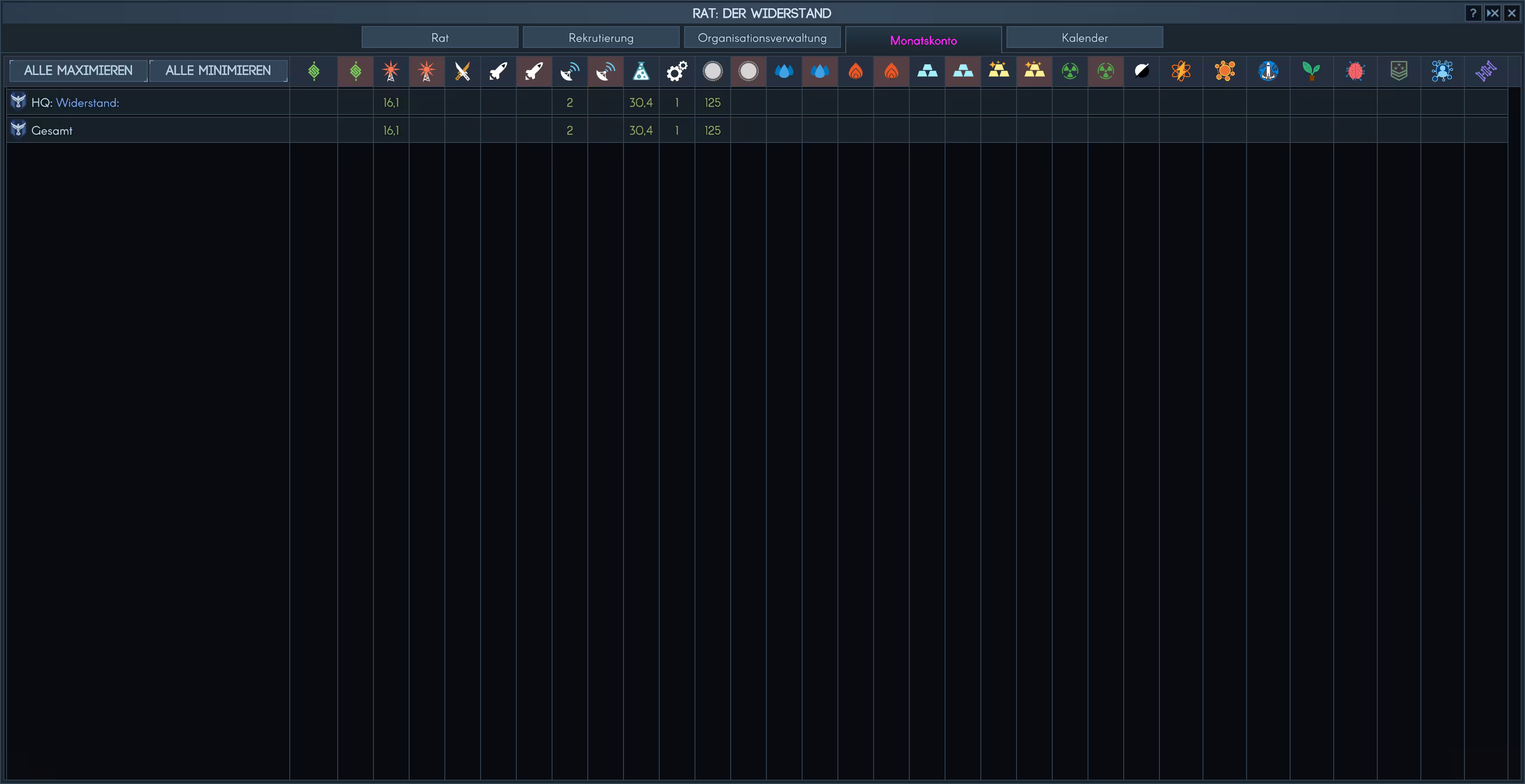
Task: Open the Organisationsverwaltung tab
Action: tap(762, 37)
